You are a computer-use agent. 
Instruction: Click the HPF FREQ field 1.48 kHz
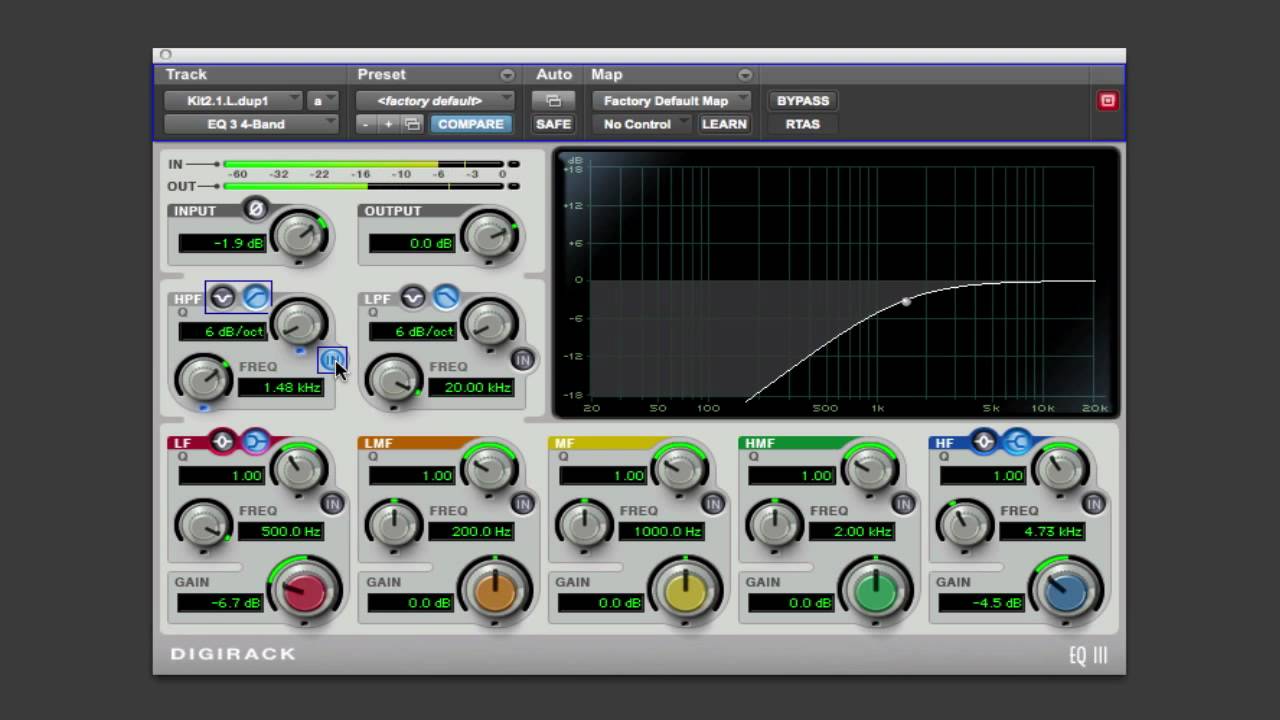click(281, 387)
